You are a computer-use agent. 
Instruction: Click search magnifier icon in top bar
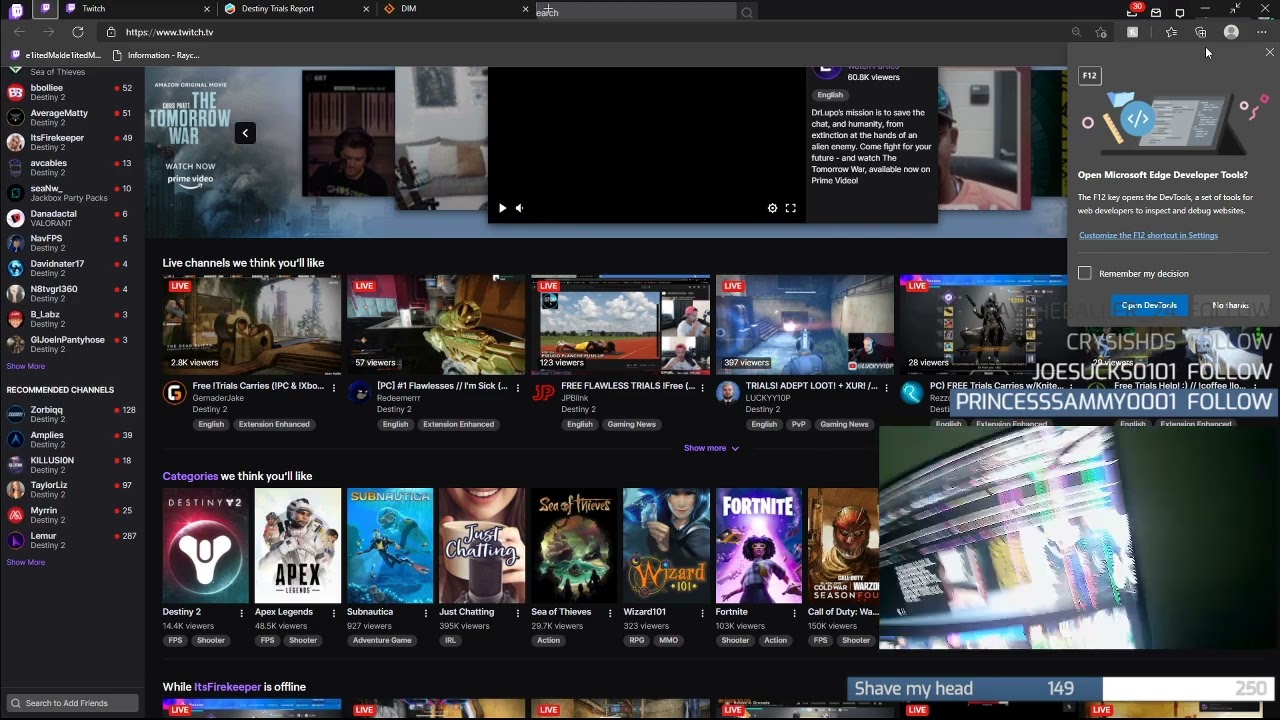click(746, 12)
